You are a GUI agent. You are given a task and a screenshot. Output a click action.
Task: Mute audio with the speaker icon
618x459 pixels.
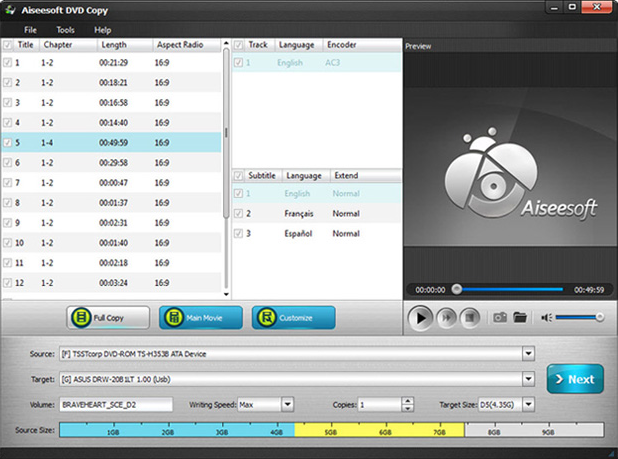(x=546, y=318)
